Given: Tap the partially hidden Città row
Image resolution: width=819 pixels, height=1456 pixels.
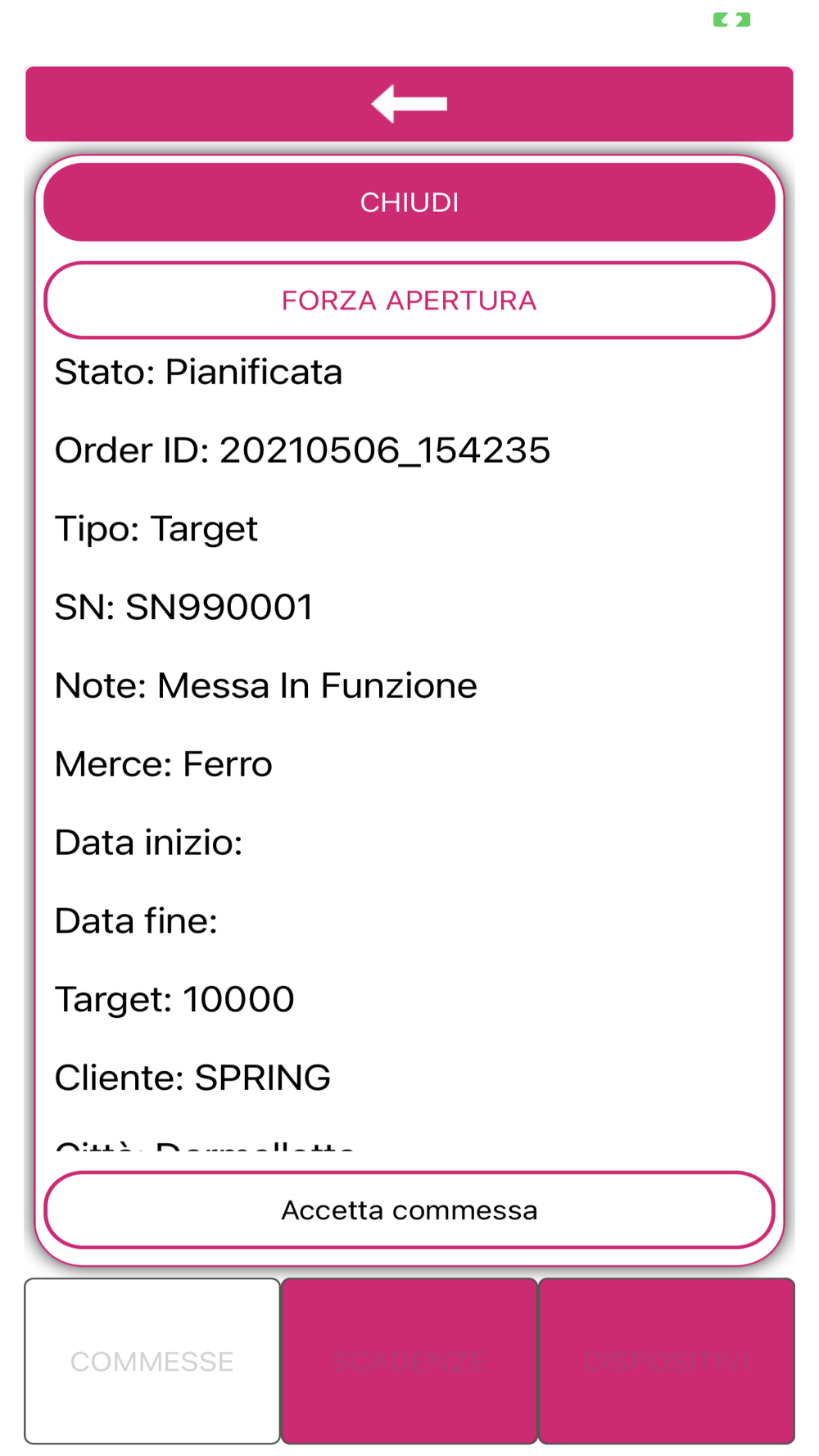Looking at the screenshot, I should click(205, 1143).
